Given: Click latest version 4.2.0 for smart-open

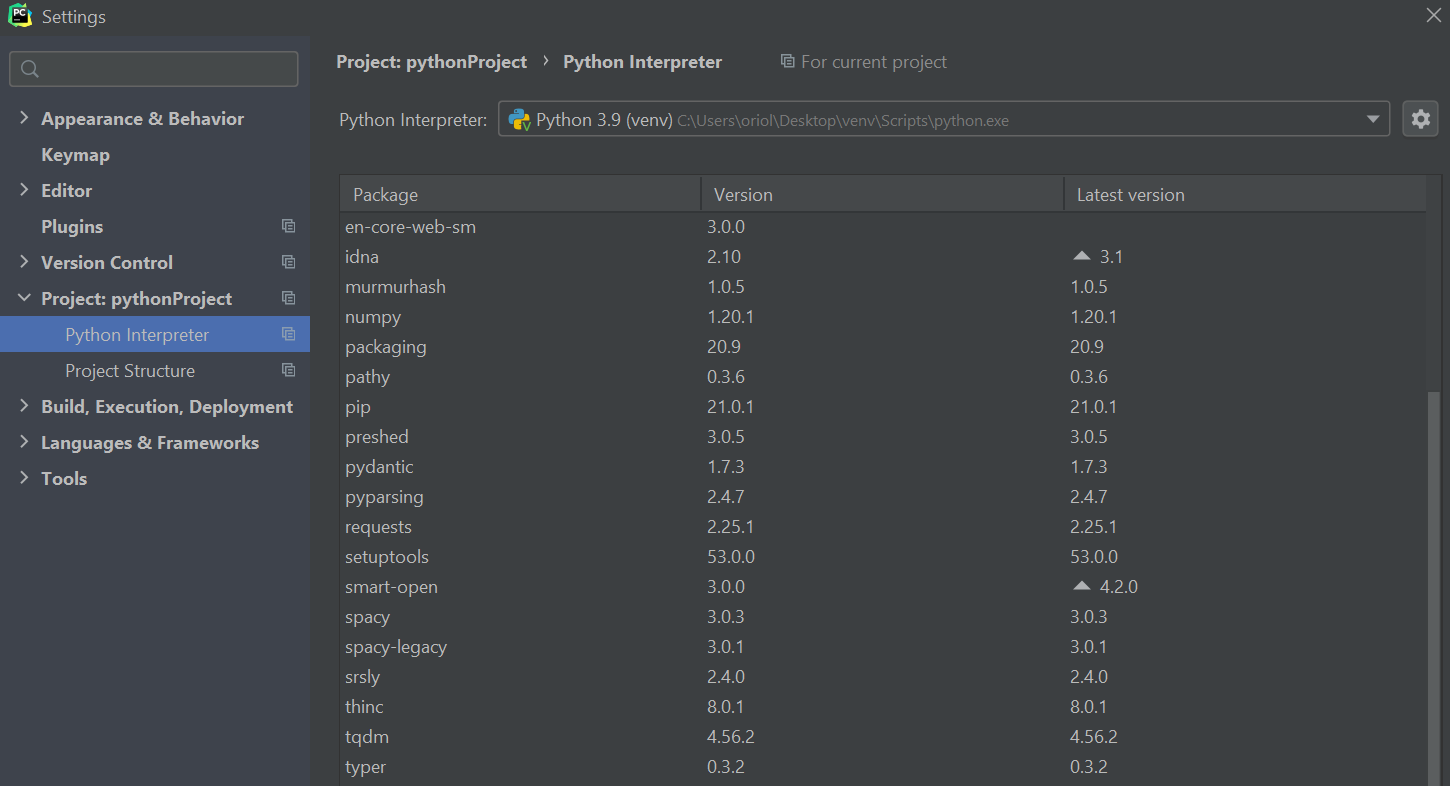Looking at the screenshot, I should pyautogui.click(x=1119, y=587).
